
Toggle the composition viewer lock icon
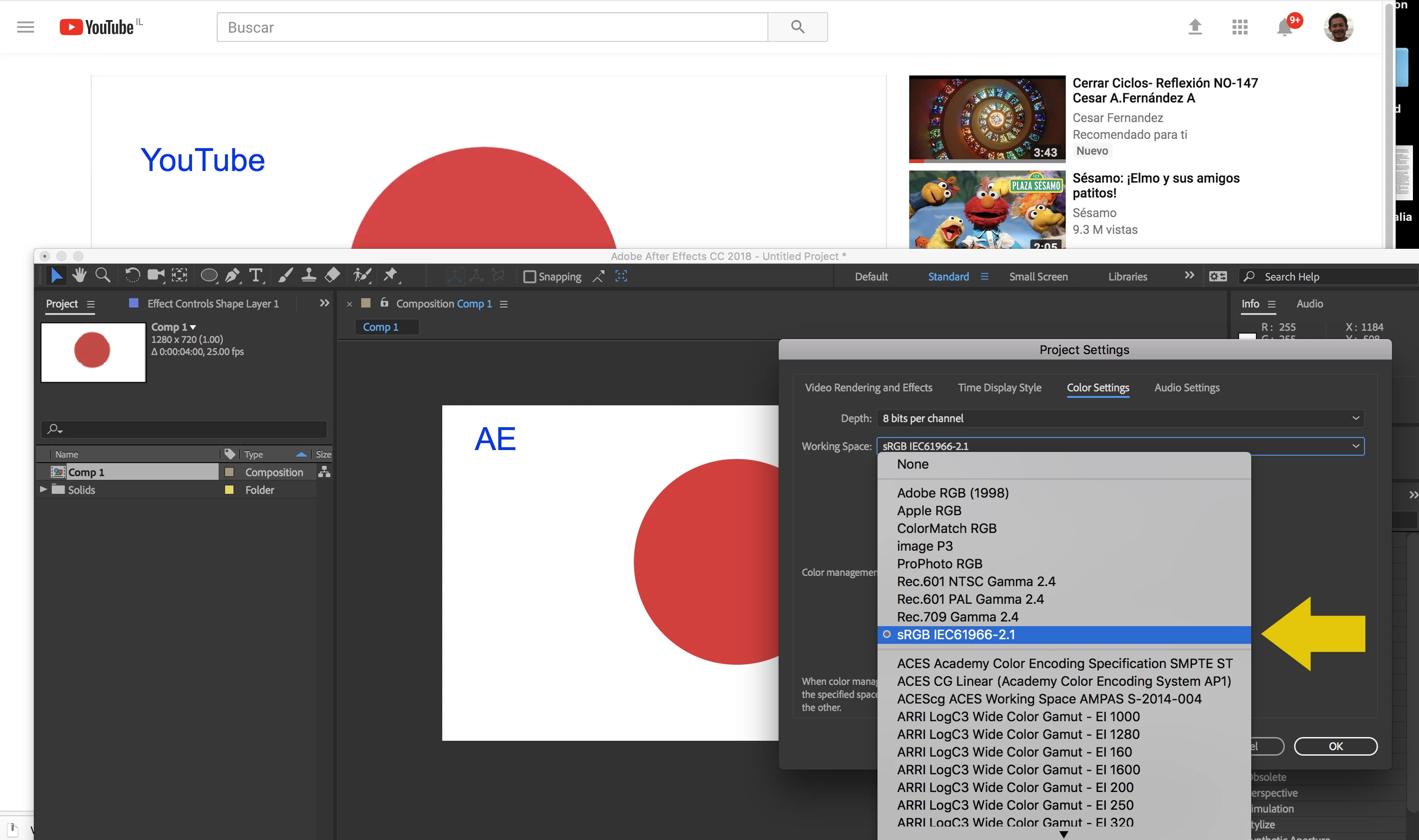coord(384,303)
